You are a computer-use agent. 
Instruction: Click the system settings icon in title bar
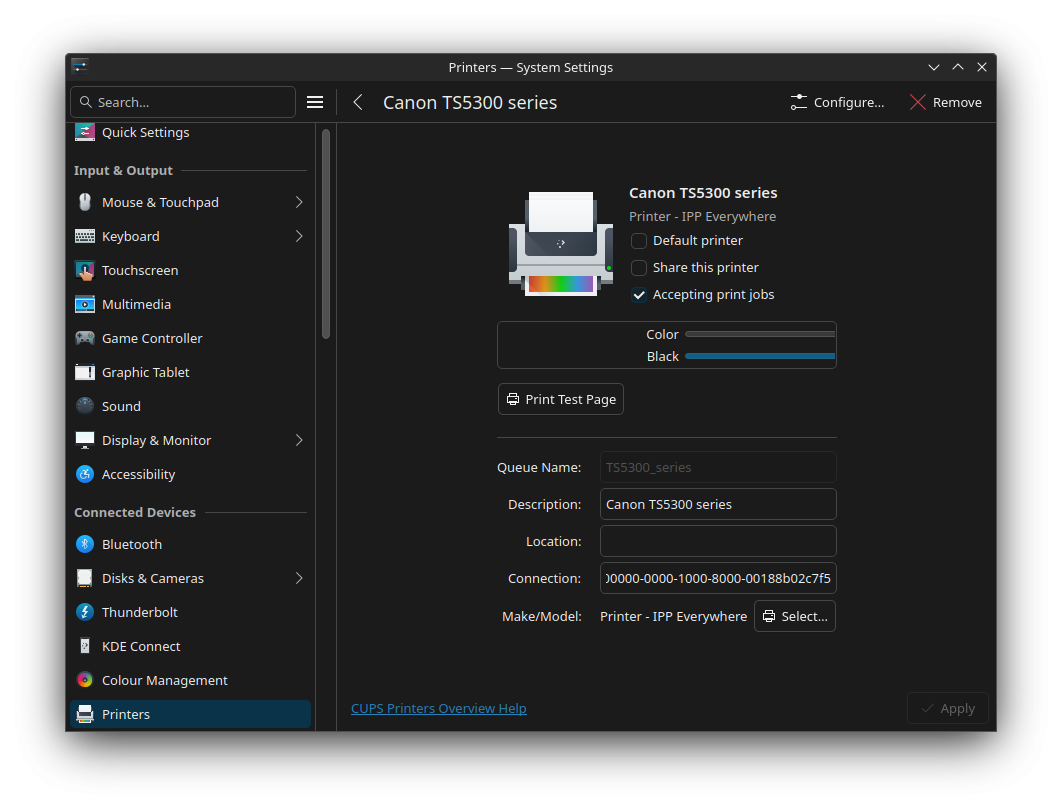pos(80,66)
